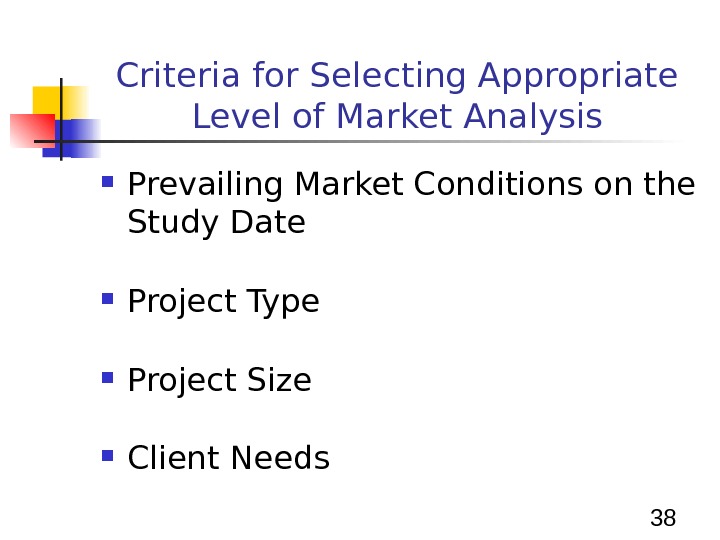Click the vertical black line in the logo

coord(62,118)
